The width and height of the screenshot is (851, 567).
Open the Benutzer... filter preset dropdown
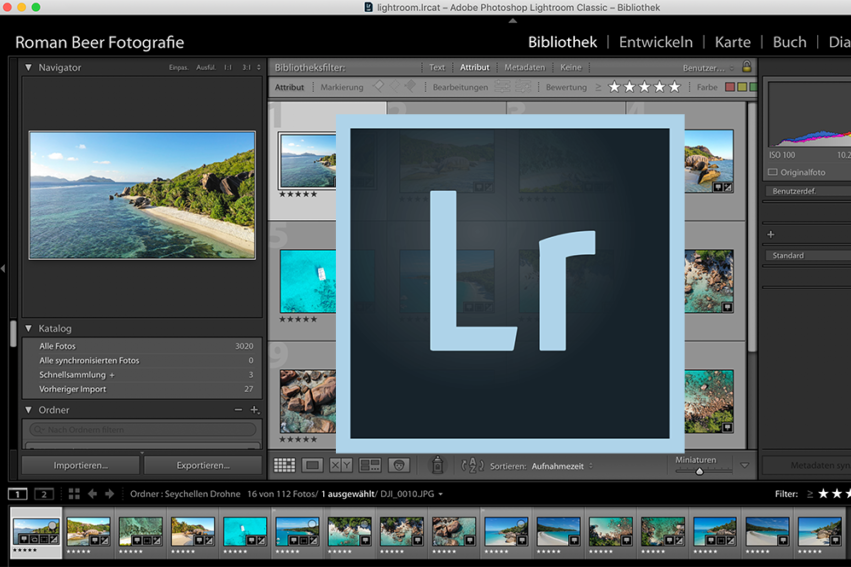pos(708,68)
